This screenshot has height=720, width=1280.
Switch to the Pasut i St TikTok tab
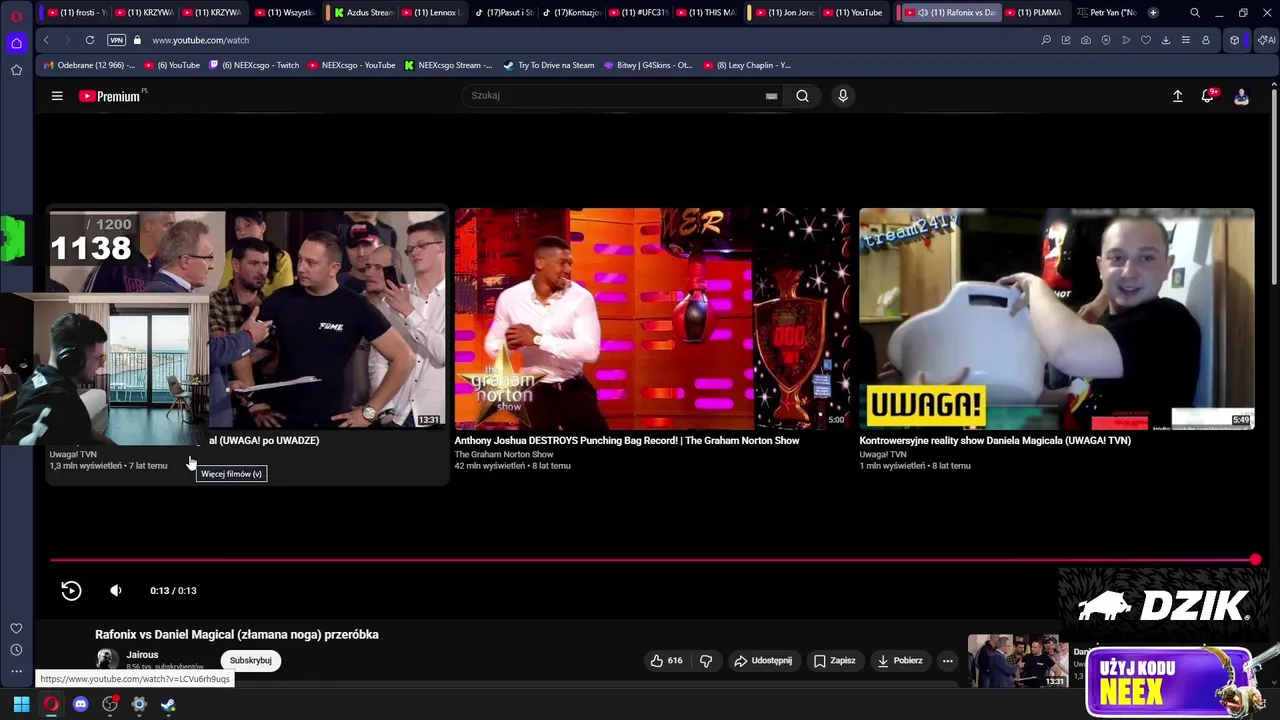(x=505, y=13)
